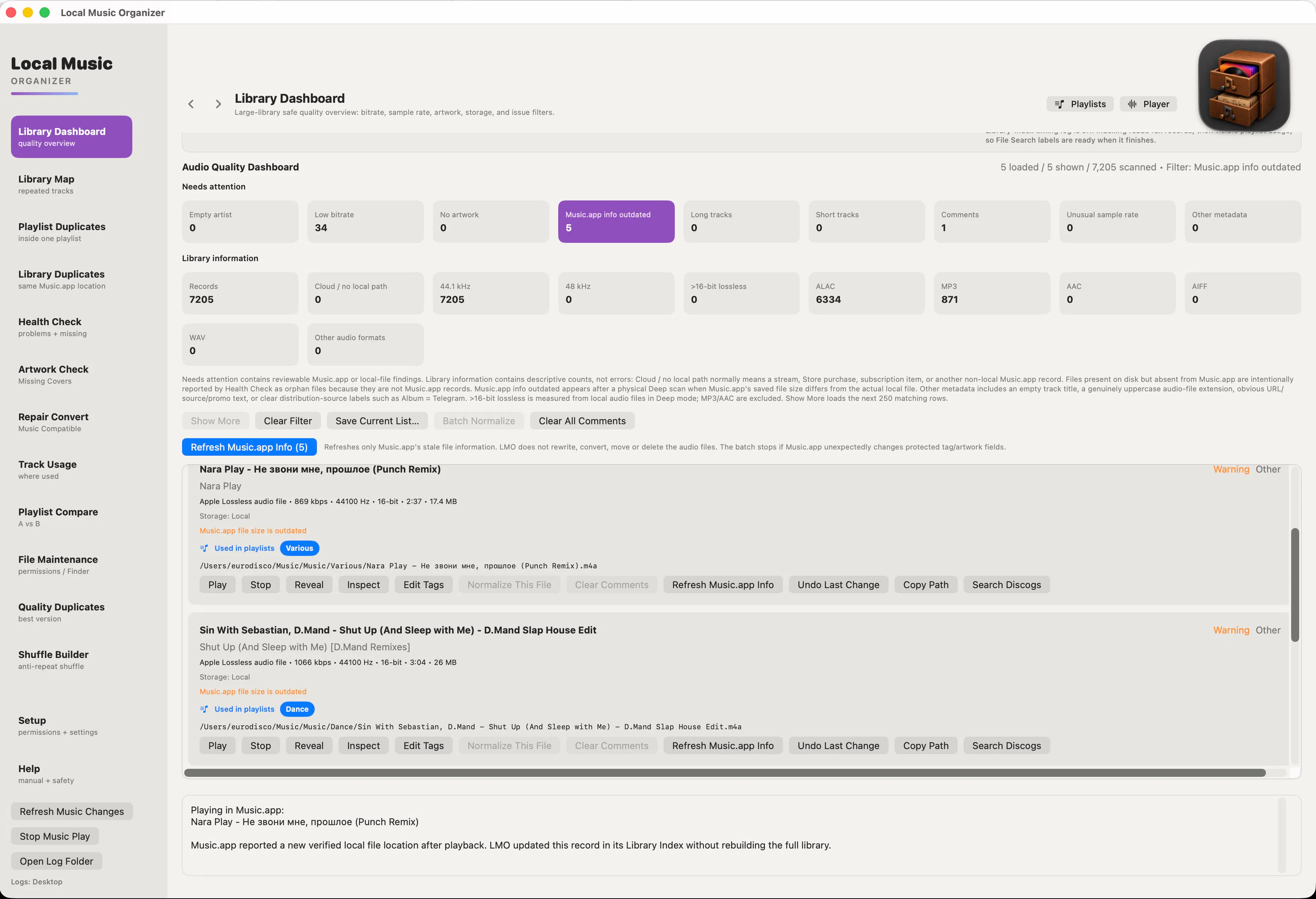Open Help manual and safety
The width and height of the screenshot is (1316, 899).
click(x=71, y=774)
